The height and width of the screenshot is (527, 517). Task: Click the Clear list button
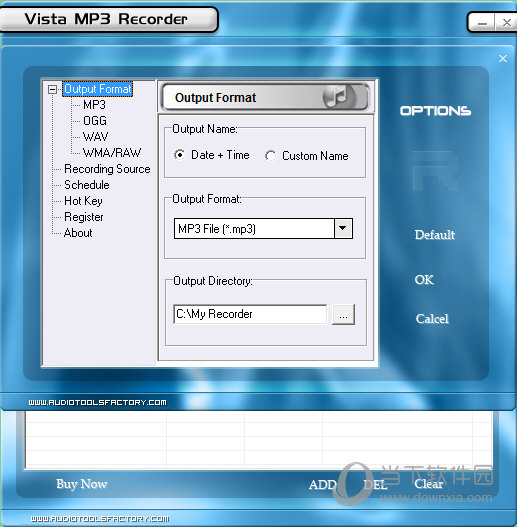click(429, 484)
